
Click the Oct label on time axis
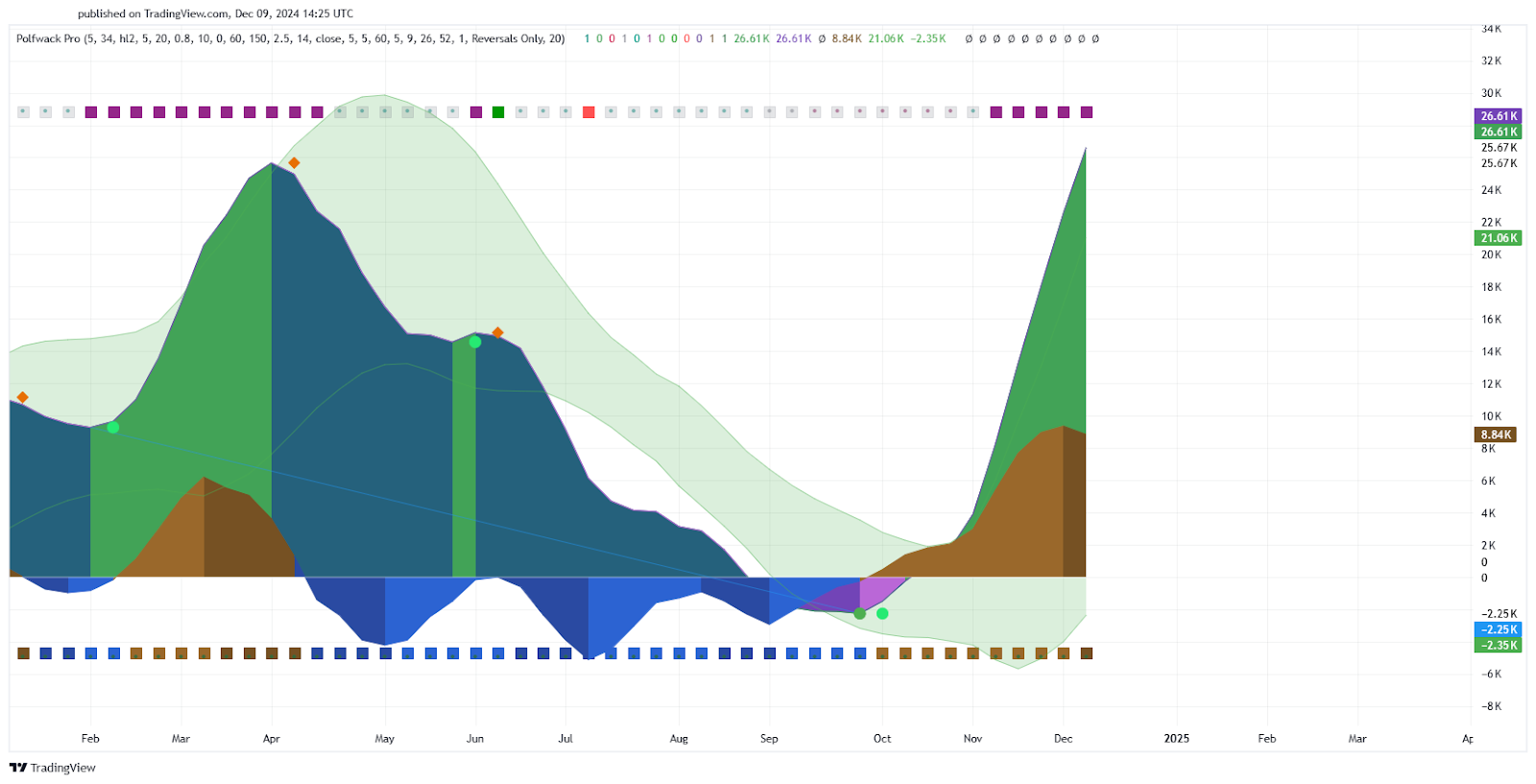coord(882,739)
